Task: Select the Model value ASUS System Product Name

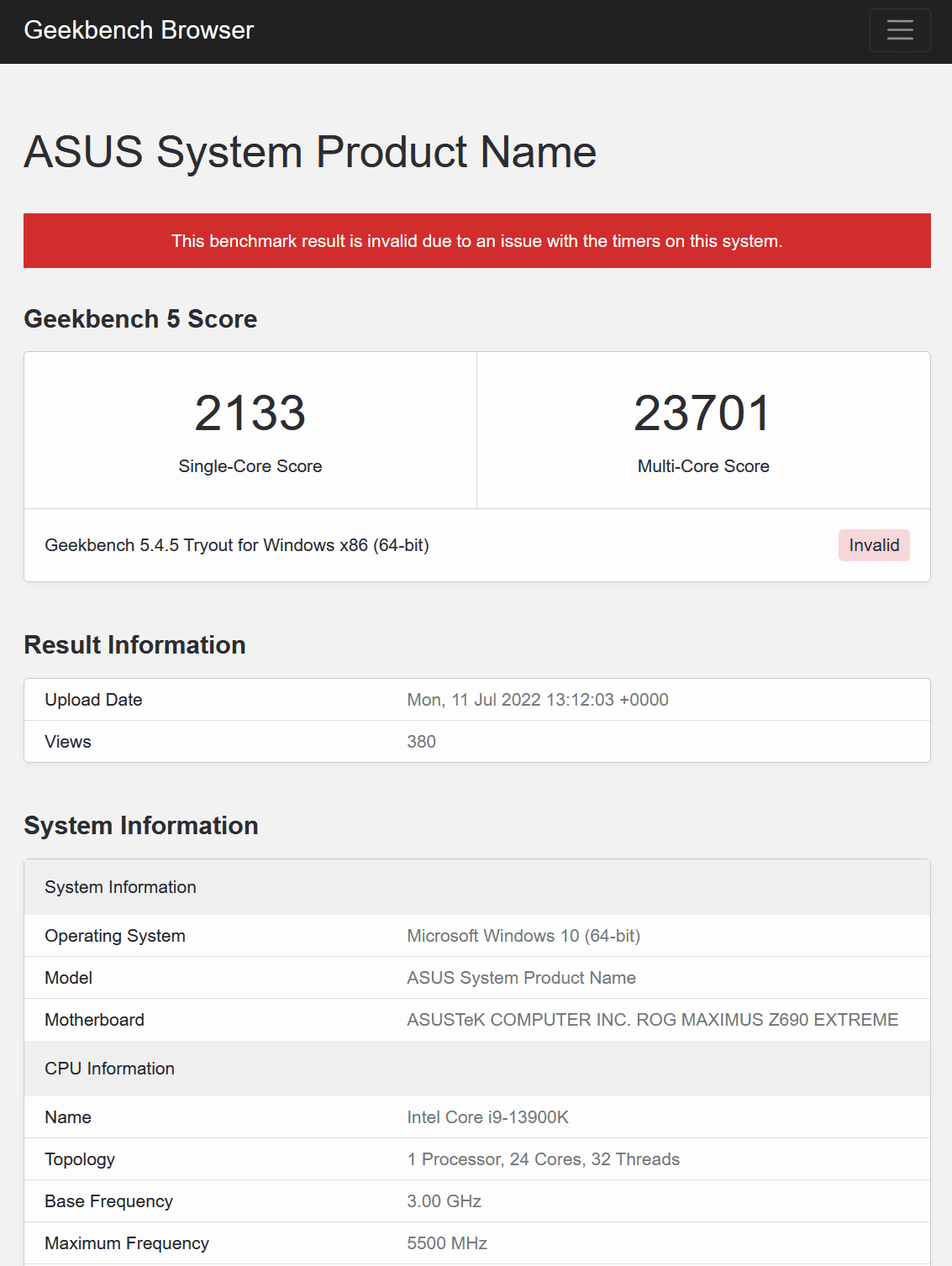Action: pos(522,978)
